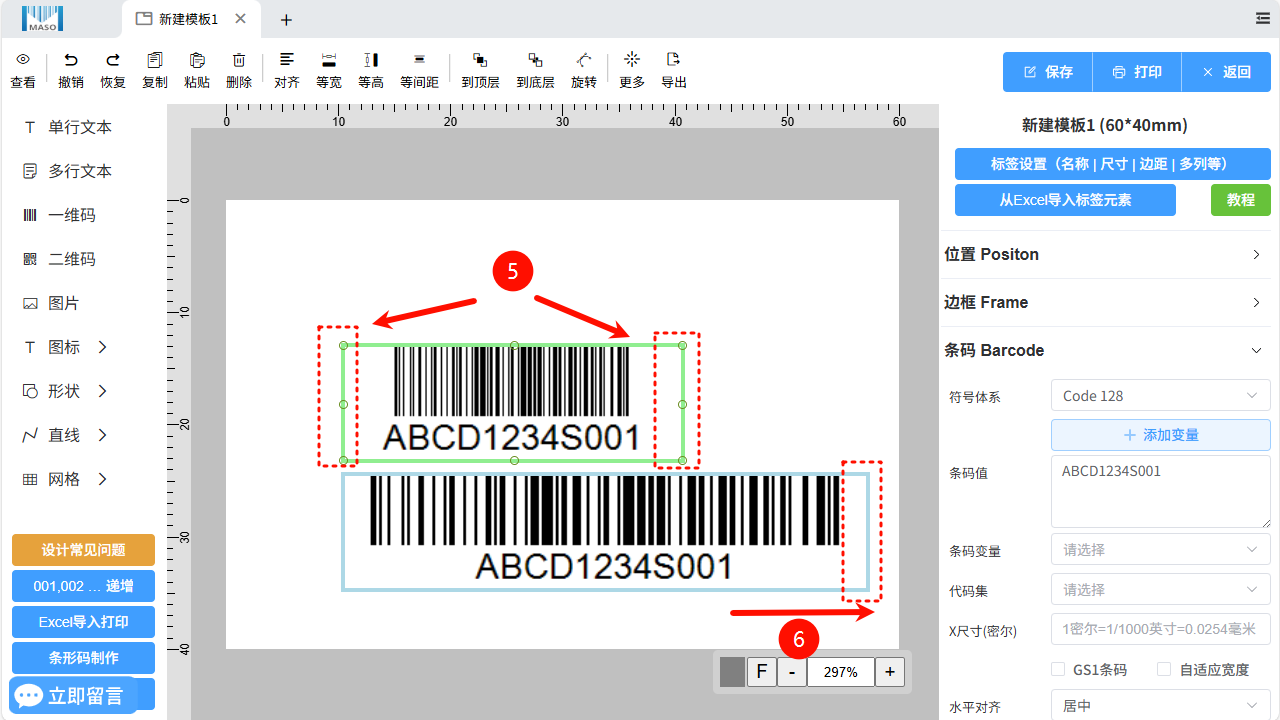Select the green-framed barcode on canvas

coord(513,403)
